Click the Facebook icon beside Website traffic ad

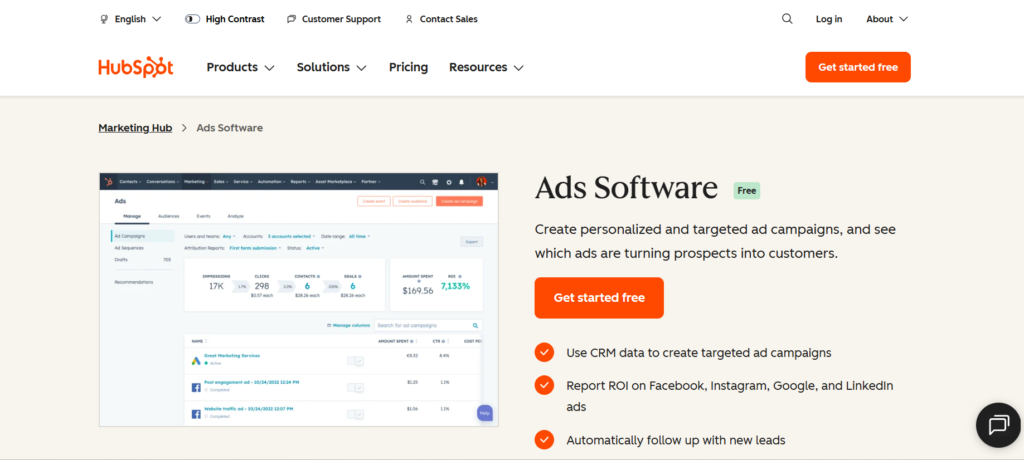pyautogui.click(x=196, y=414)
